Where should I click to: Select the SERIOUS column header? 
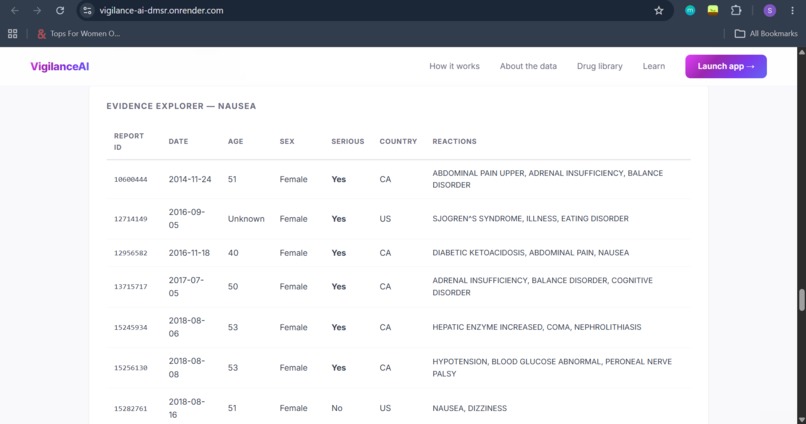347,141
